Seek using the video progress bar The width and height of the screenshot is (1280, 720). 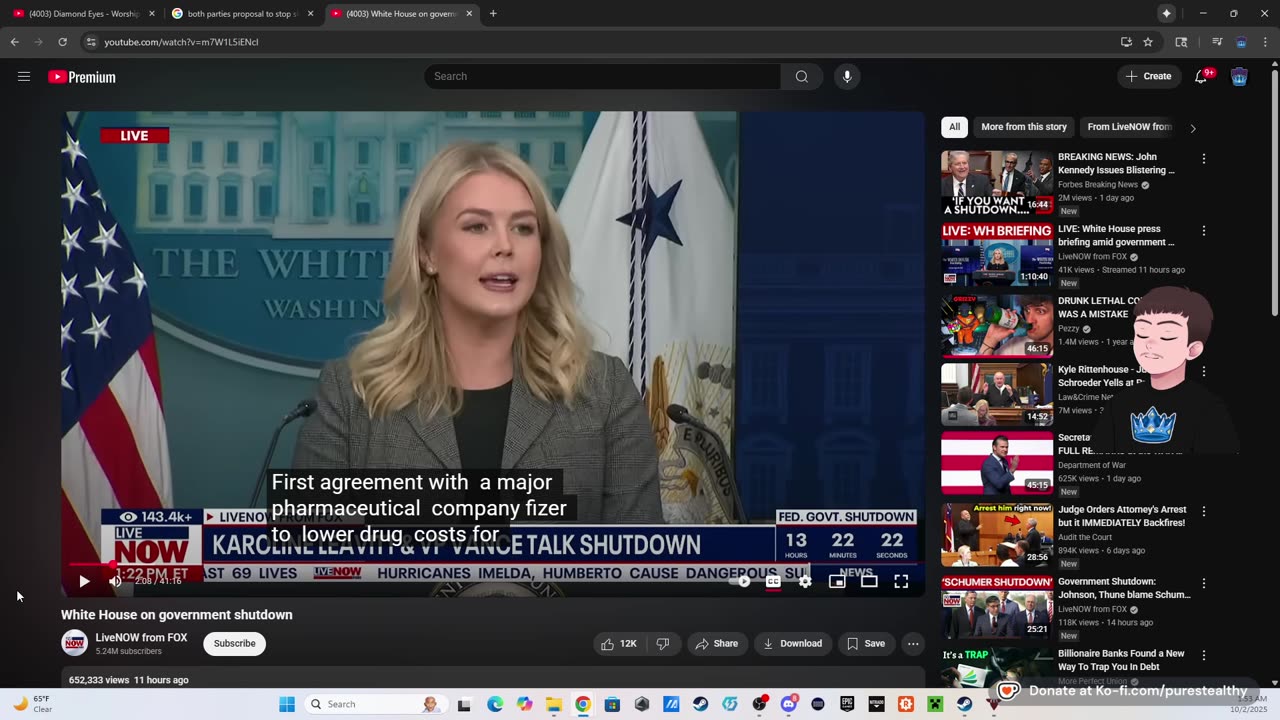coord(493,565)
